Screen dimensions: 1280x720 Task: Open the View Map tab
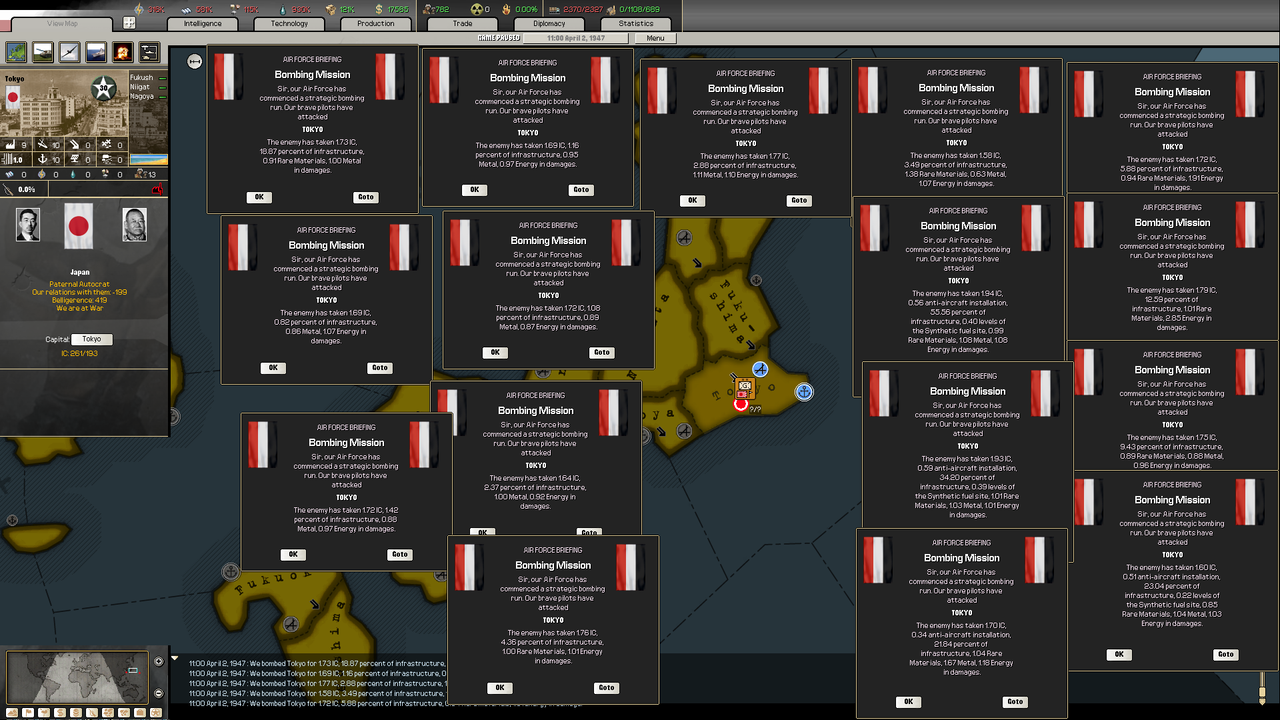[x=62, y=23]
